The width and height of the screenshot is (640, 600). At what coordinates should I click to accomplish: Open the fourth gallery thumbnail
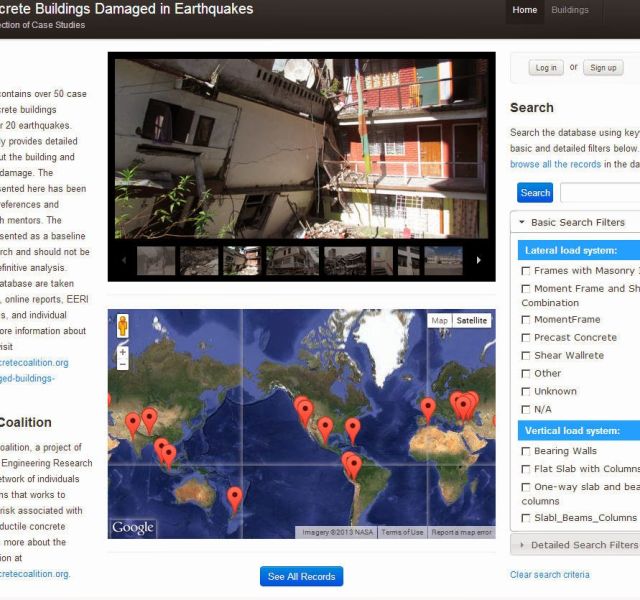(293, 260)
